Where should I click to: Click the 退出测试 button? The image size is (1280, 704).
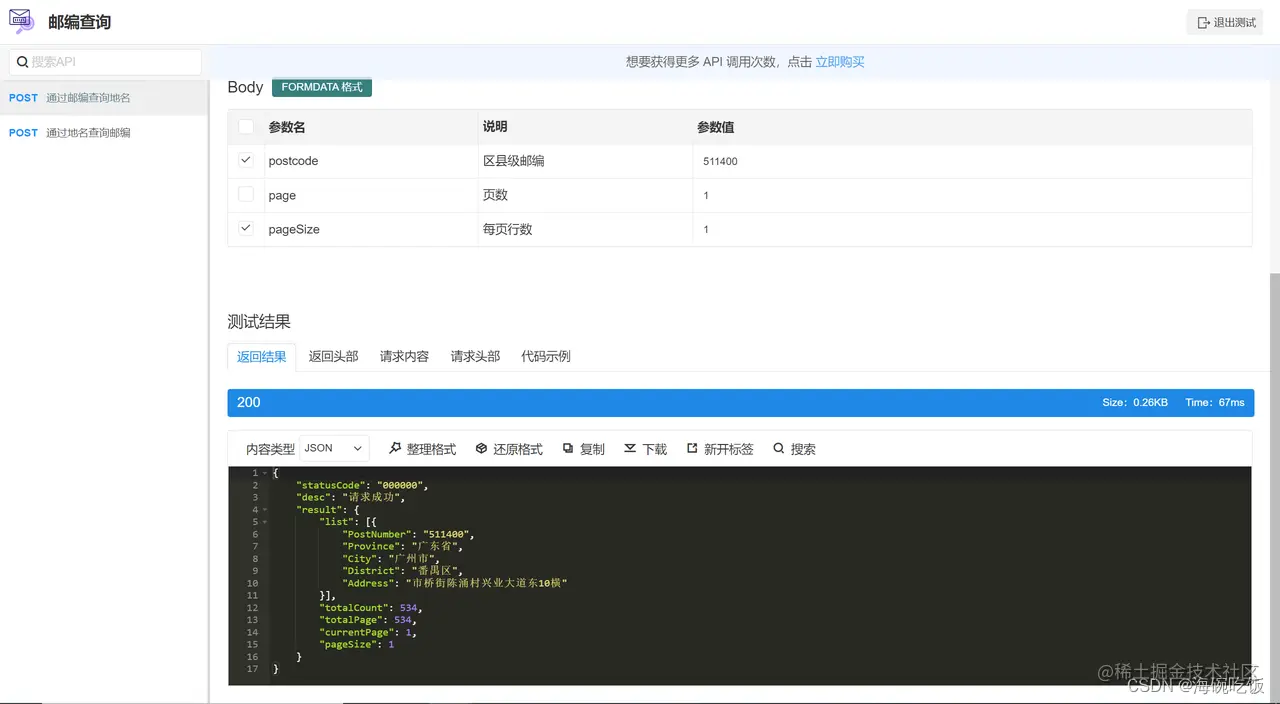[x=1226, y=22]
